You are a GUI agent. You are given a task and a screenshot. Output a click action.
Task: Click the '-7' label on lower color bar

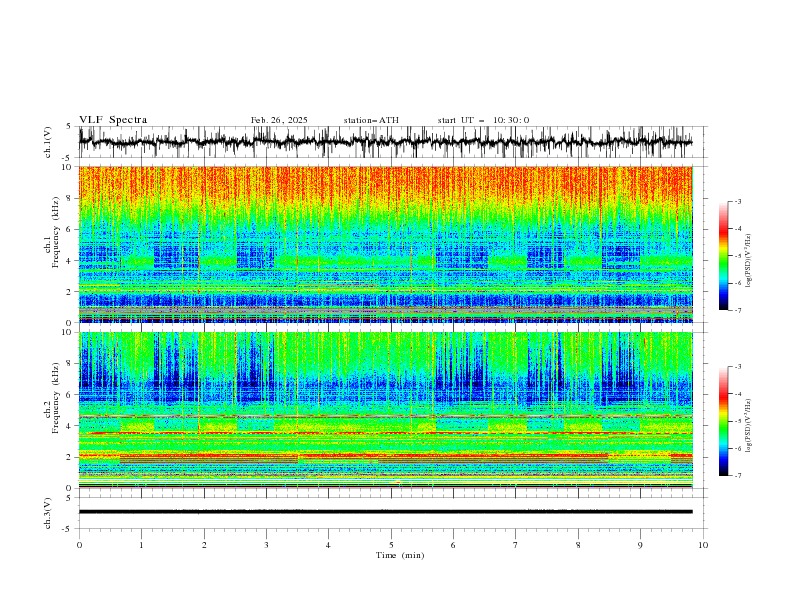pos(737,476)
